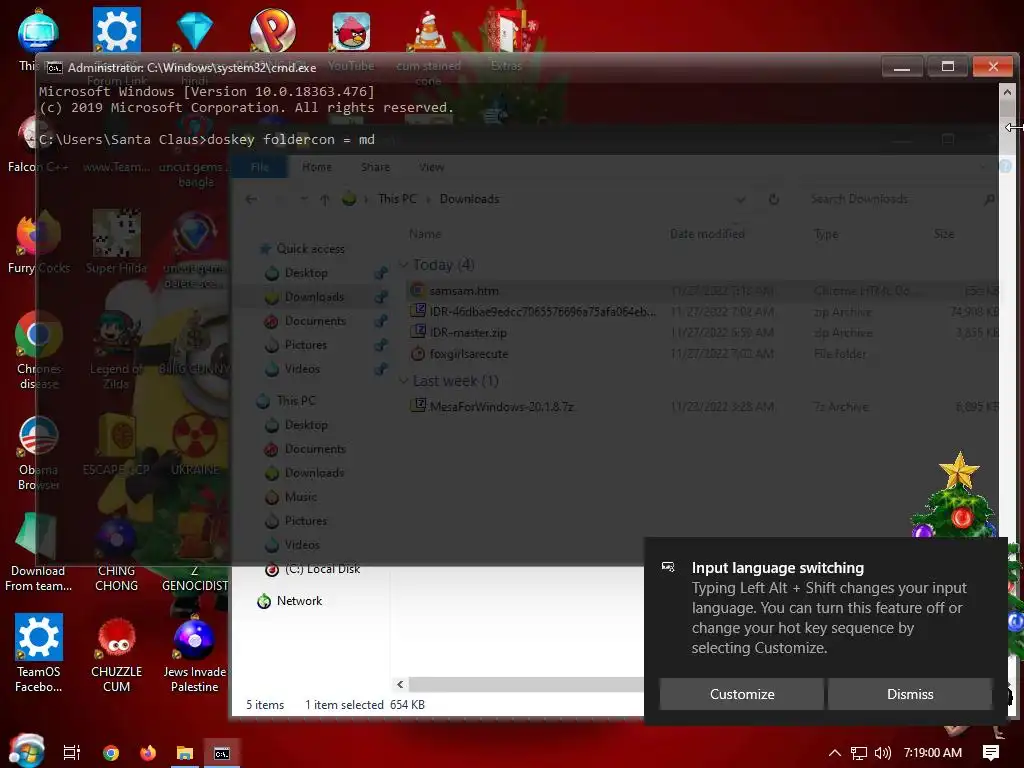Open Explorer recent locations dropdown
The width and height of the screenshot is (1024, 768).
[304, 199]
